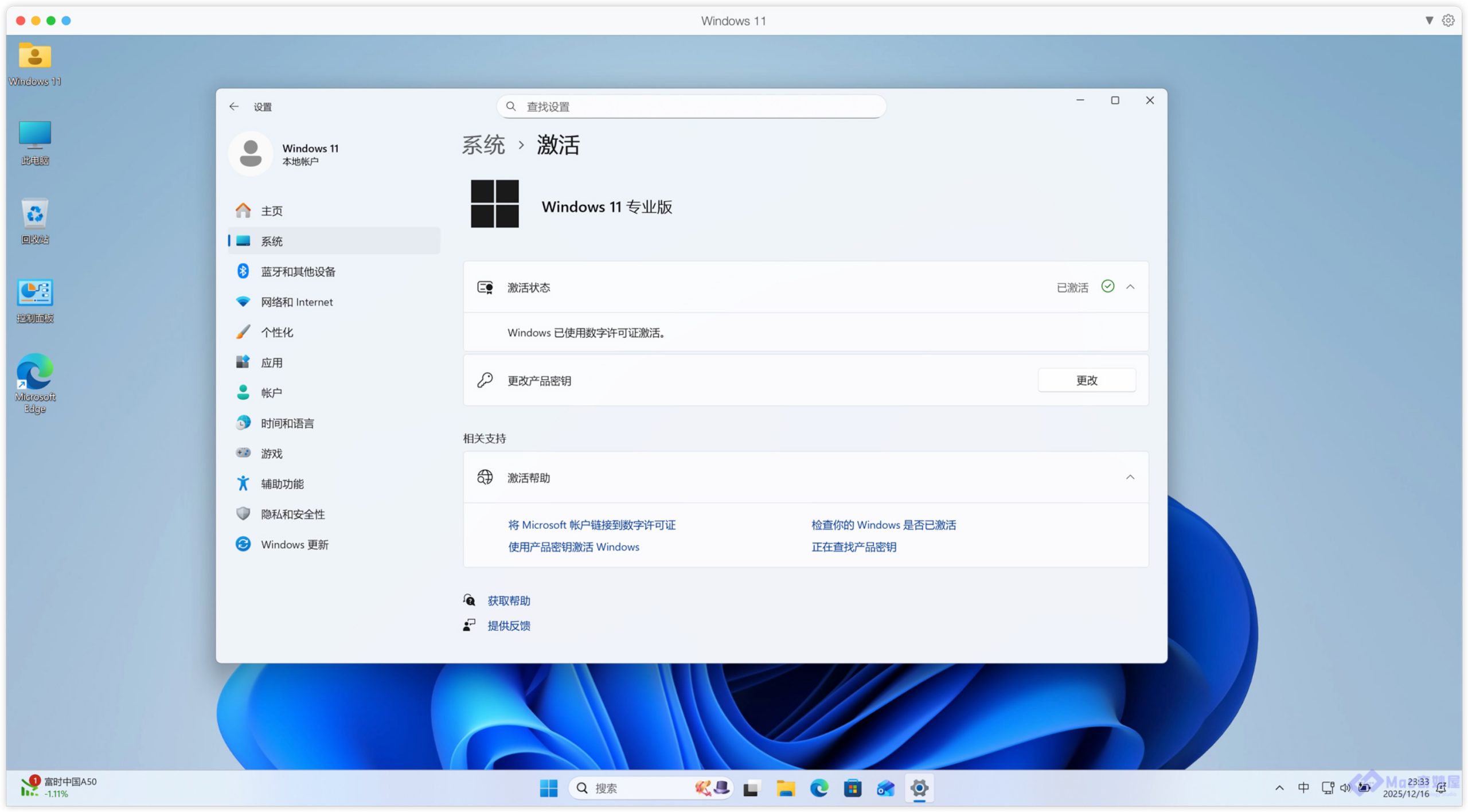This screenshot has width=1468, height=812.
Task: Click the Get help link
Action: 509,601
